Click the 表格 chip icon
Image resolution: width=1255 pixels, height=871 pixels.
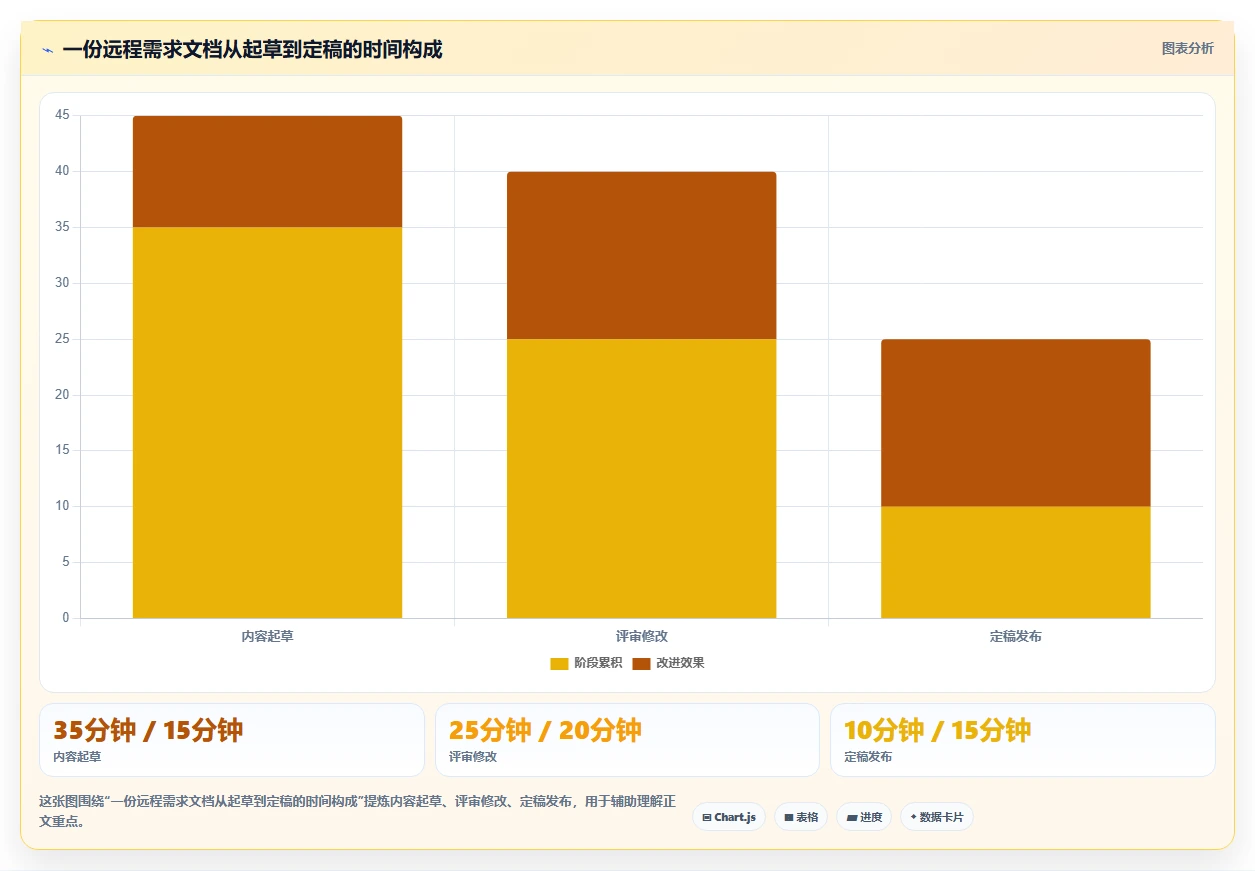pos(789,817)
